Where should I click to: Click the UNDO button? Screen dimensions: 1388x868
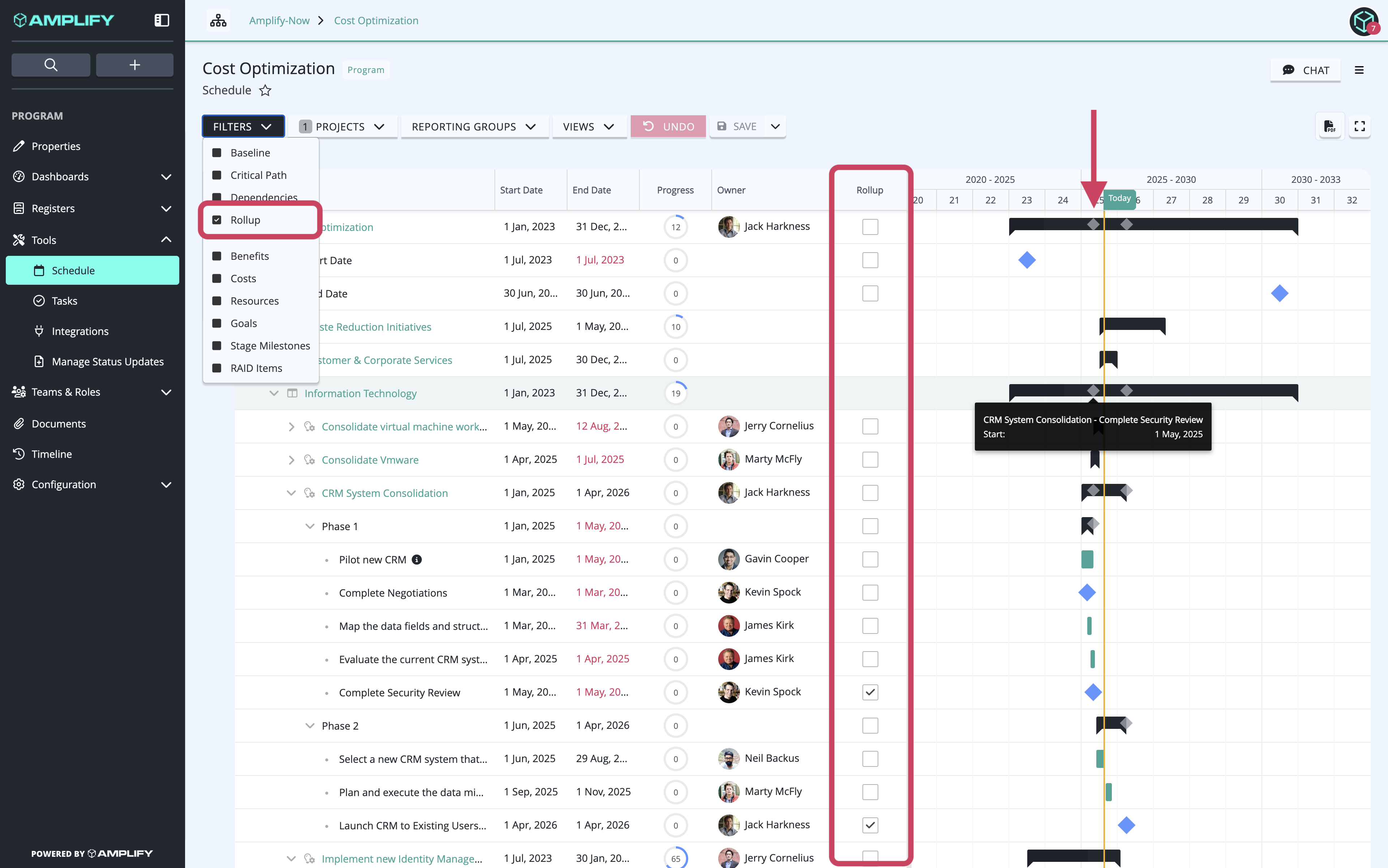coord(668,127)
